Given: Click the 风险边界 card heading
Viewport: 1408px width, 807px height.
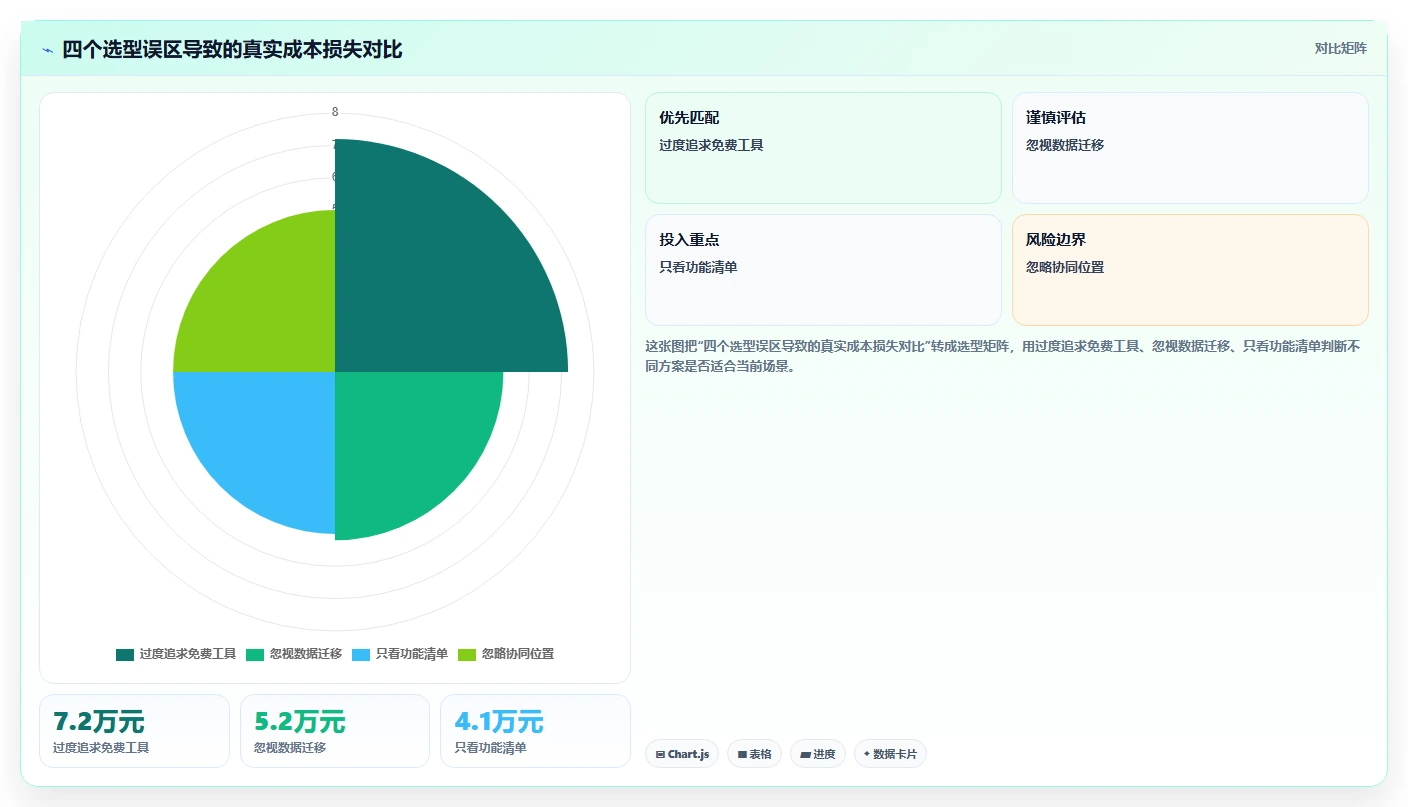Looking at the screenshot, I should click(1056, 240).
